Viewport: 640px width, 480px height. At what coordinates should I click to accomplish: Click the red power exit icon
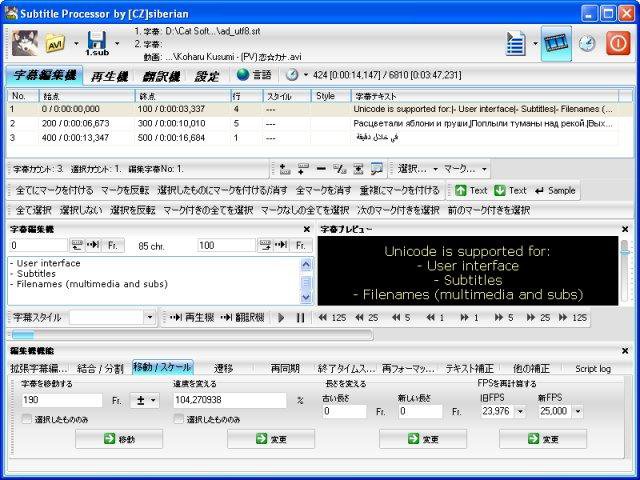point(618,43)
